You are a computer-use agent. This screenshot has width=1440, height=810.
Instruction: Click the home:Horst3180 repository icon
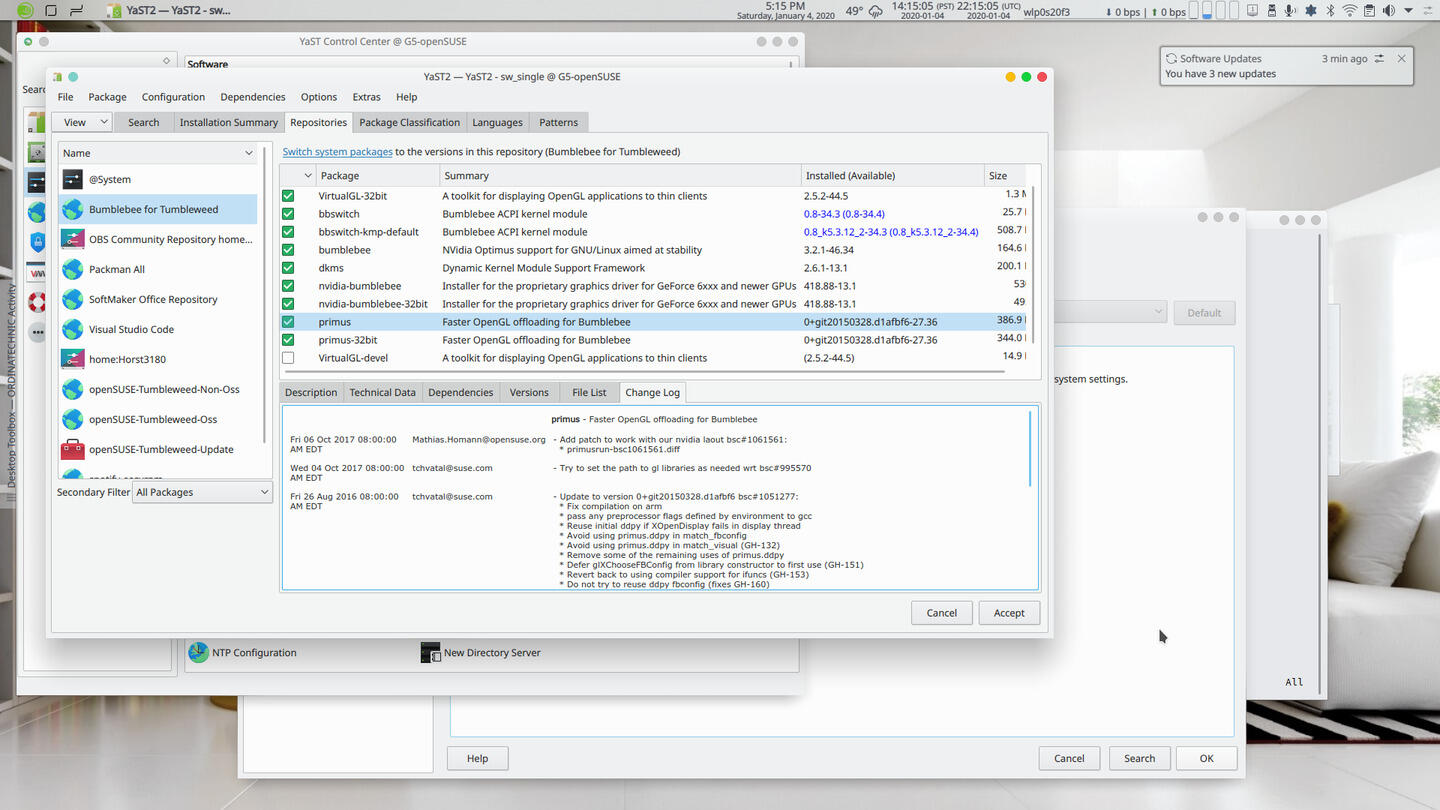pos(72,359)
